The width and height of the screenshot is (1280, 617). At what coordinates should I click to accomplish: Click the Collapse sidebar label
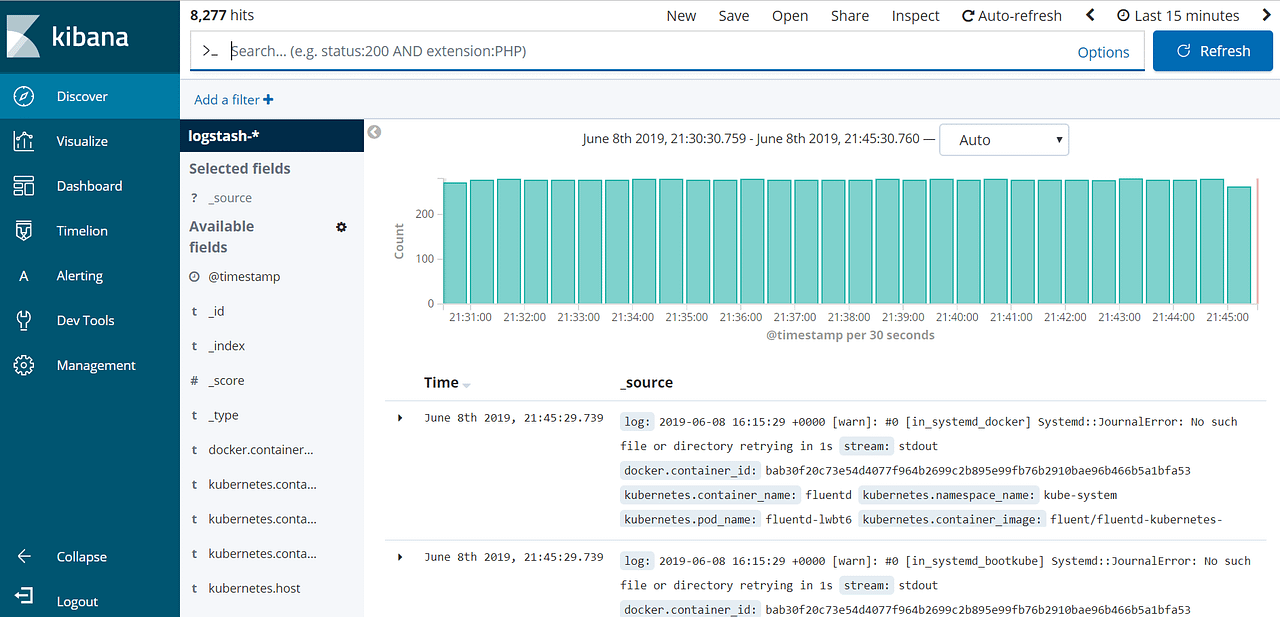[82, 557]
